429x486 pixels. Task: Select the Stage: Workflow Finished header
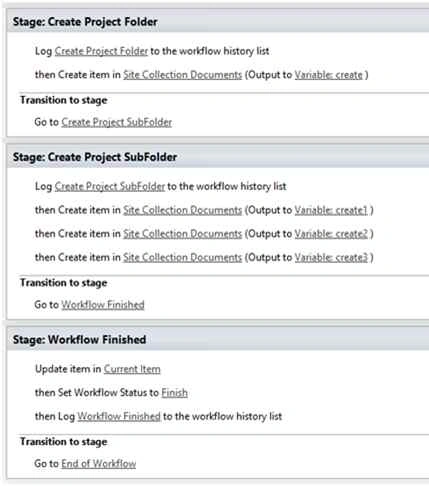218,340
